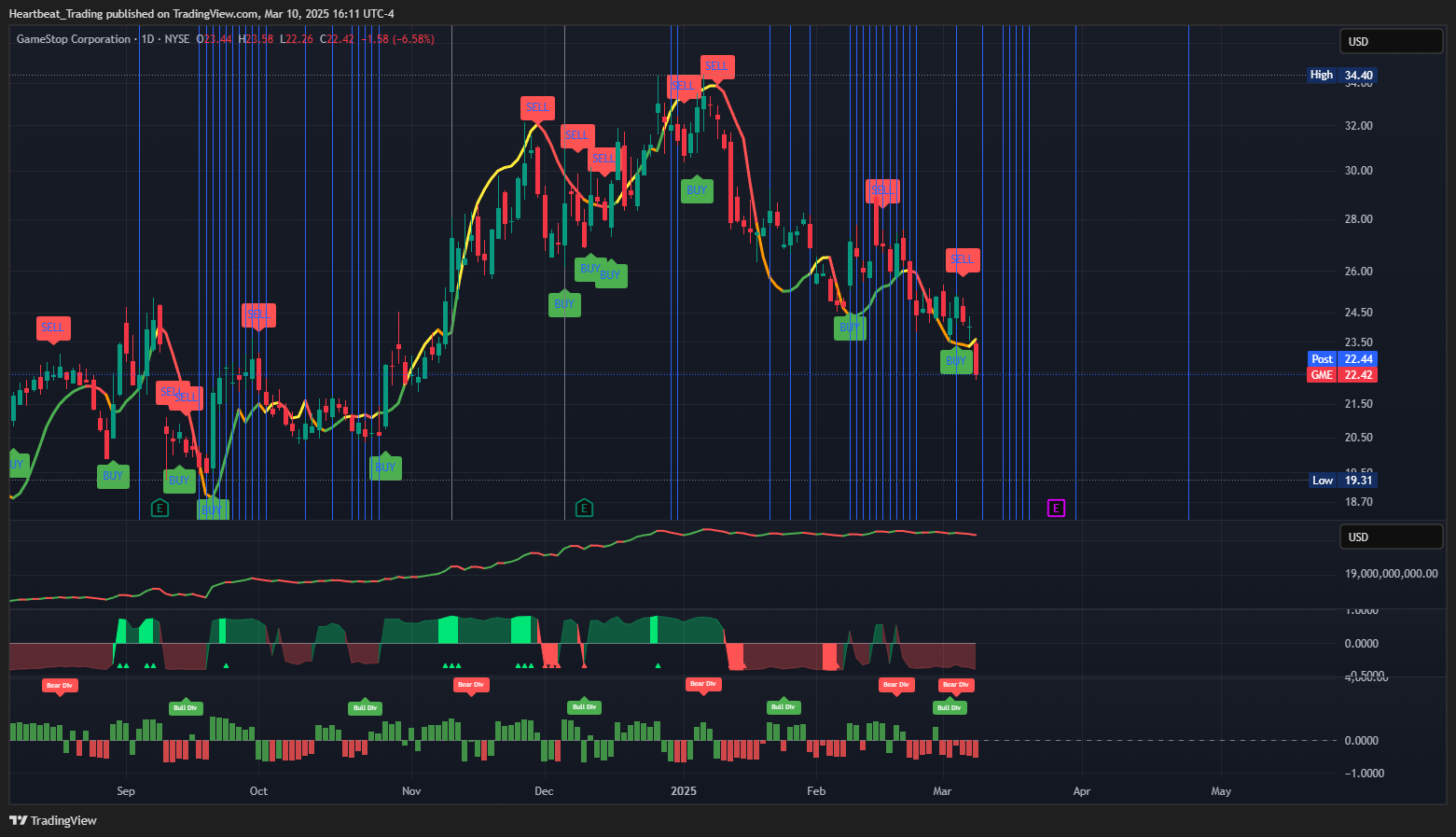Click the early-January Bear Div label

702,684
